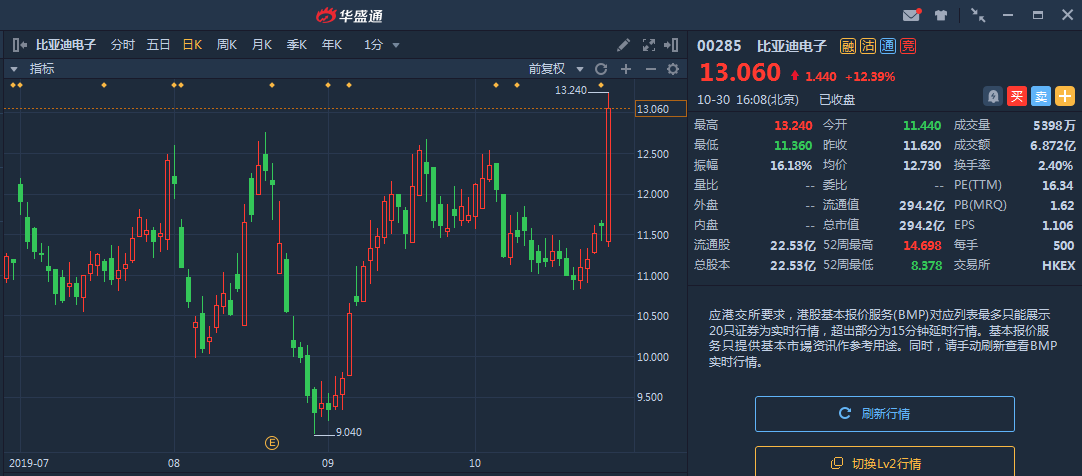Screen dimensions: 1082x476
Task: Click the 9.040 low annotation on chart
Action: tap(348, 433)
